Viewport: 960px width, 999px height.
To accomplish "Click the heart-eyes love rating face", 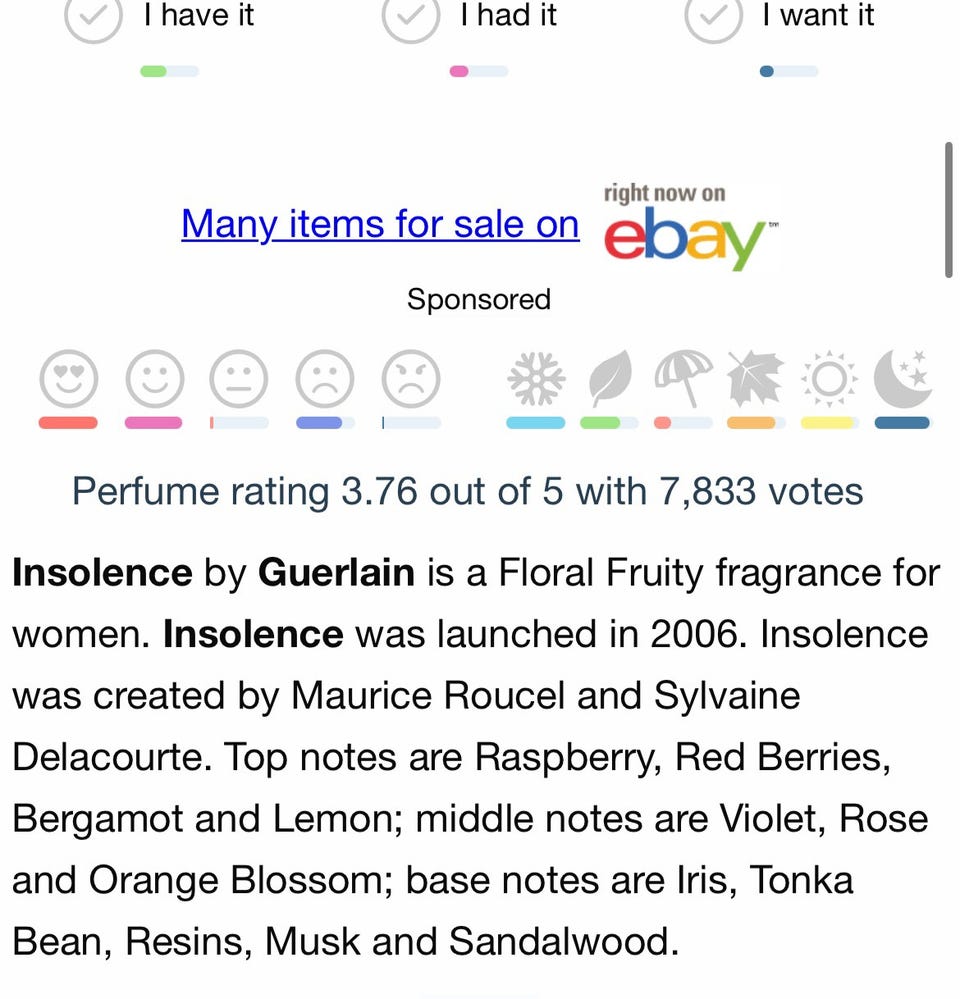I will coord(68,380).
